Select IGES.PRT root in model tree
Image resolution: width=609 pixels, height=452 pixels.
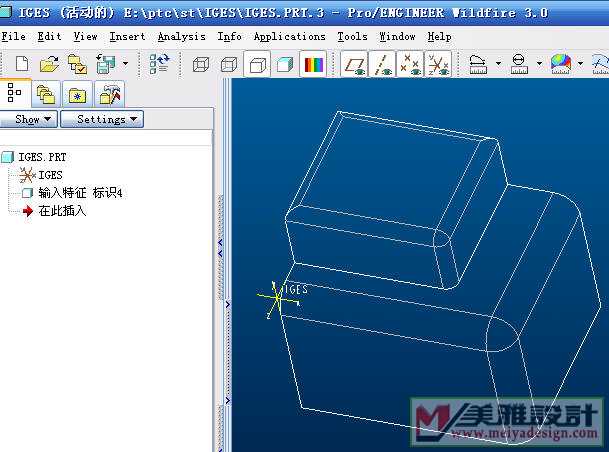(42, 157)
